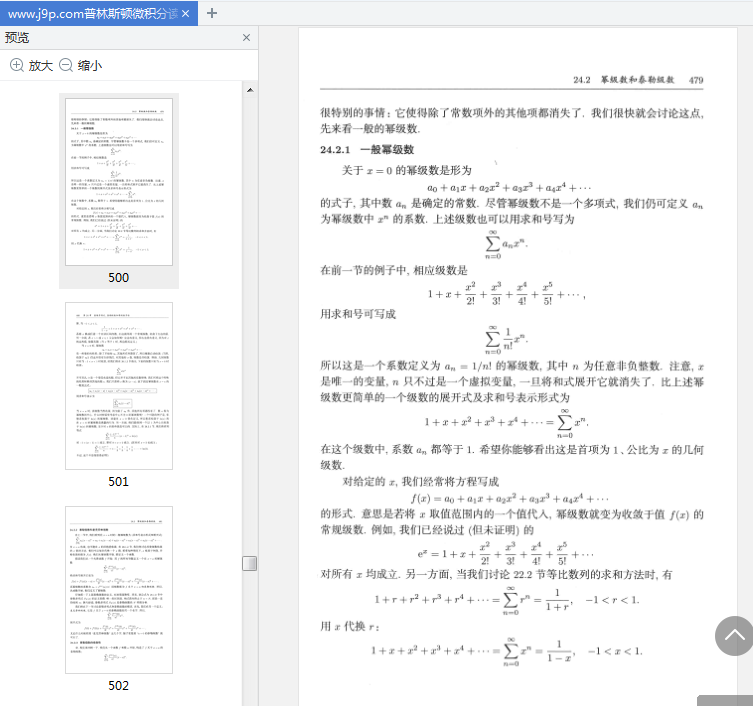Click the thumbnail scrollbar handle
Viewport: 753px width, 706px height.
click(250, 563)
